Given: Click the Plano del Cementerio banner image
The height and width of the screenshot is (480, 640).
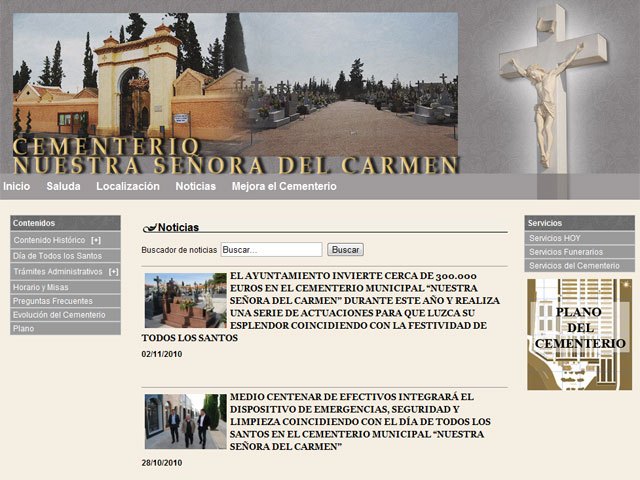Looking at the screenshot, I should 579,334.
